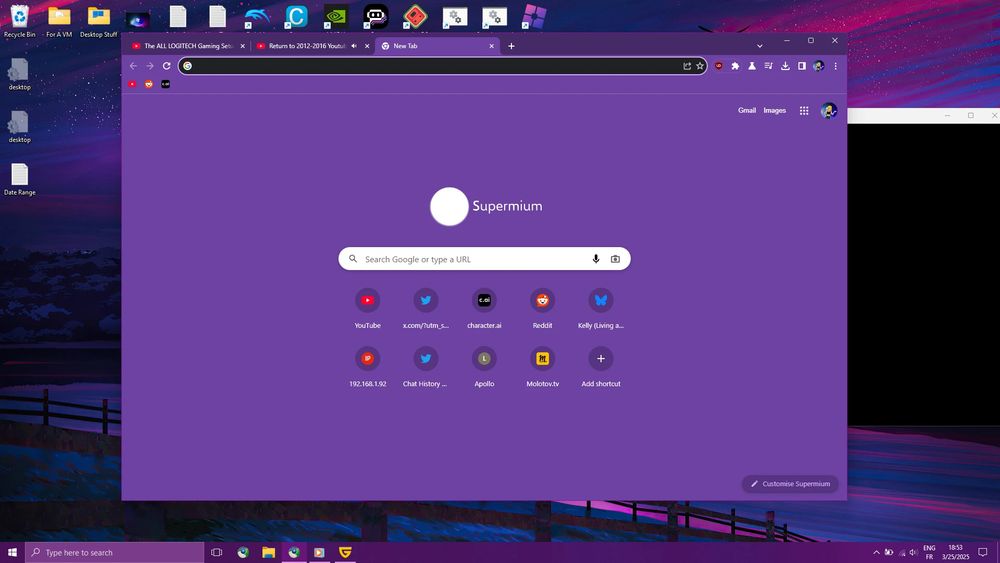The image size is (1000, 563).
Task: Click the share page icon in address bar
Action: tap(687, 66)
